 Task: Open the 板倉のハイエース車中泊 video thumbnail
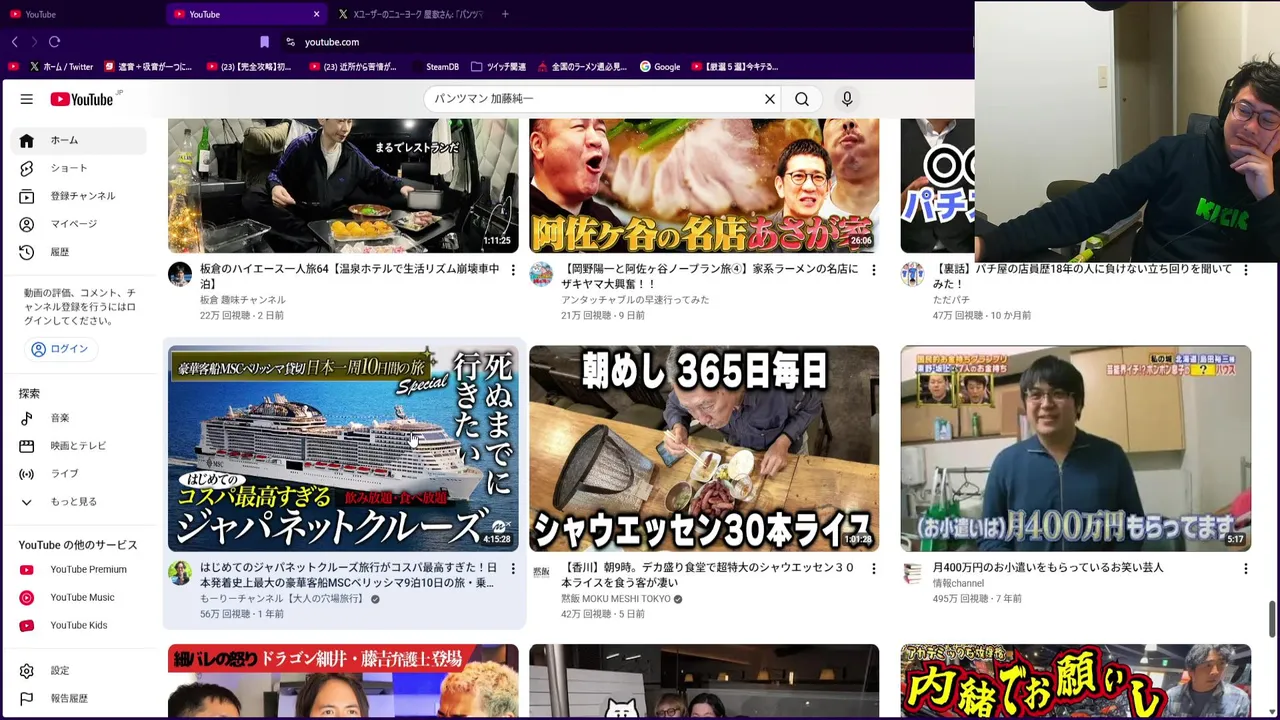[x=343, y=185]
